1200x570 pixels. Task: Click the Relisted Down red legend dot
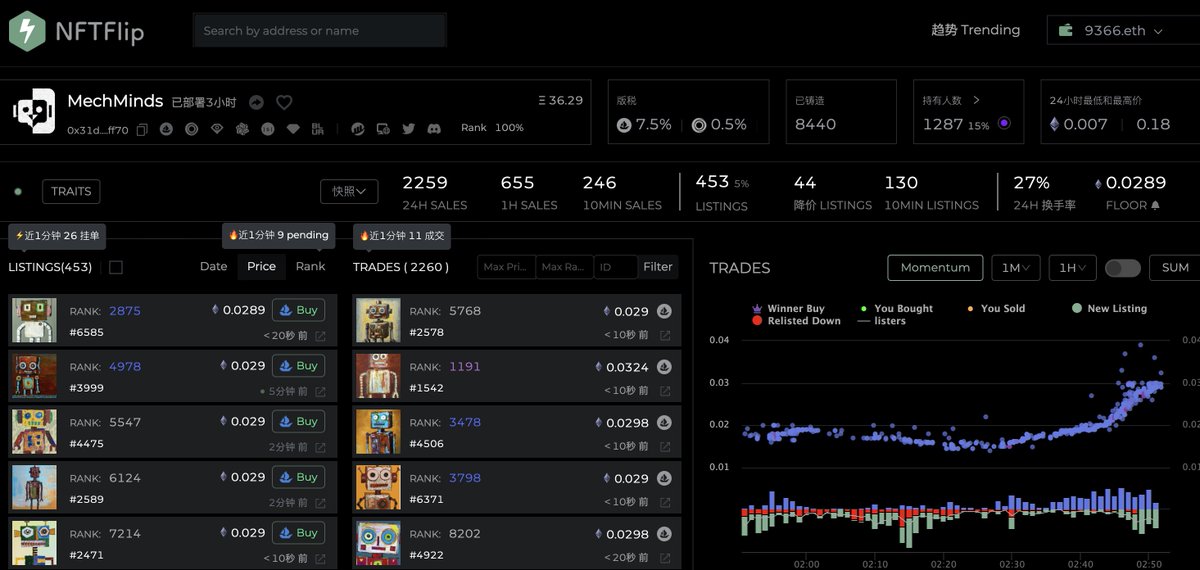(x=757, y=321)
